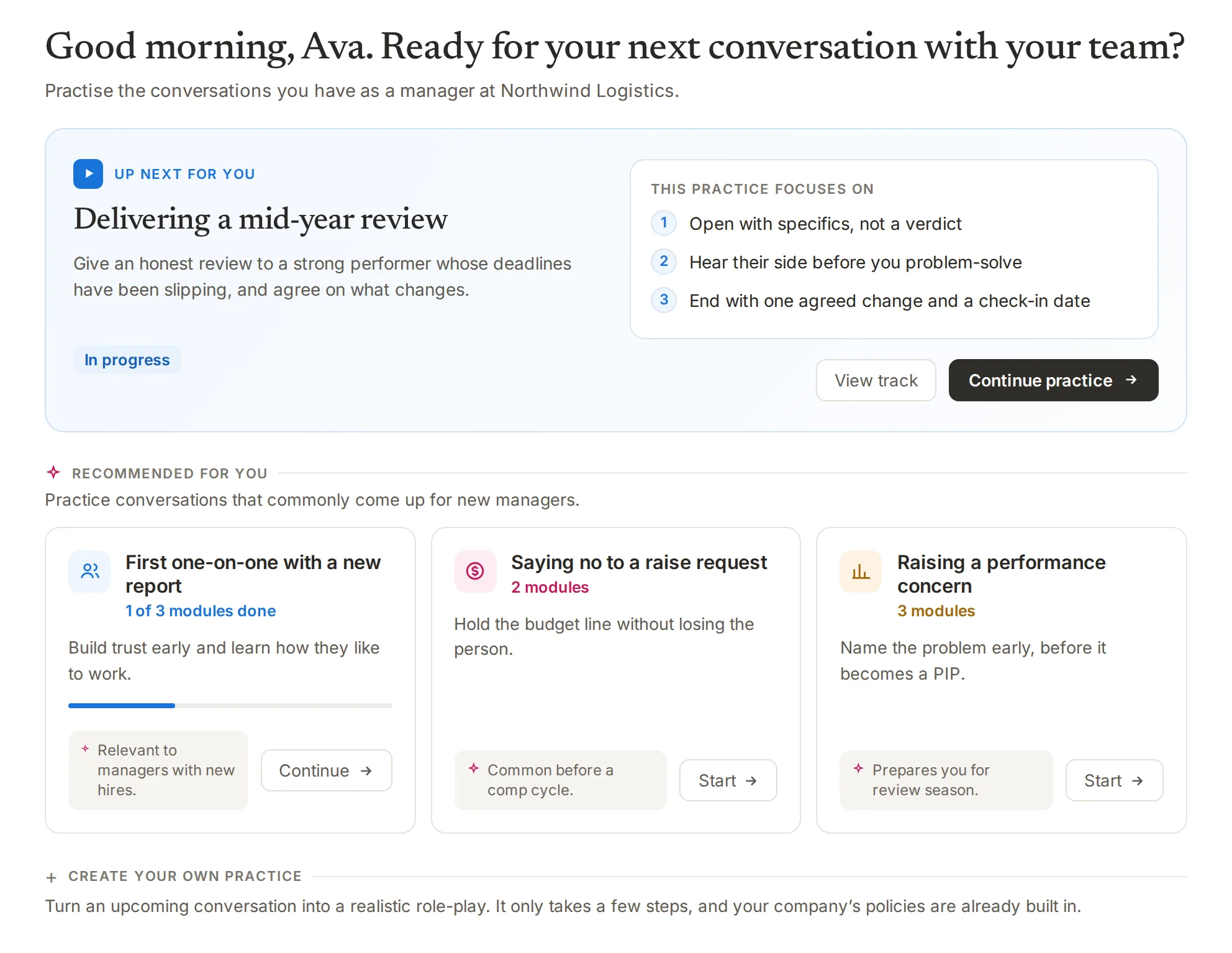
Task: Continue the First one-on-one practice
Action: 326,770
